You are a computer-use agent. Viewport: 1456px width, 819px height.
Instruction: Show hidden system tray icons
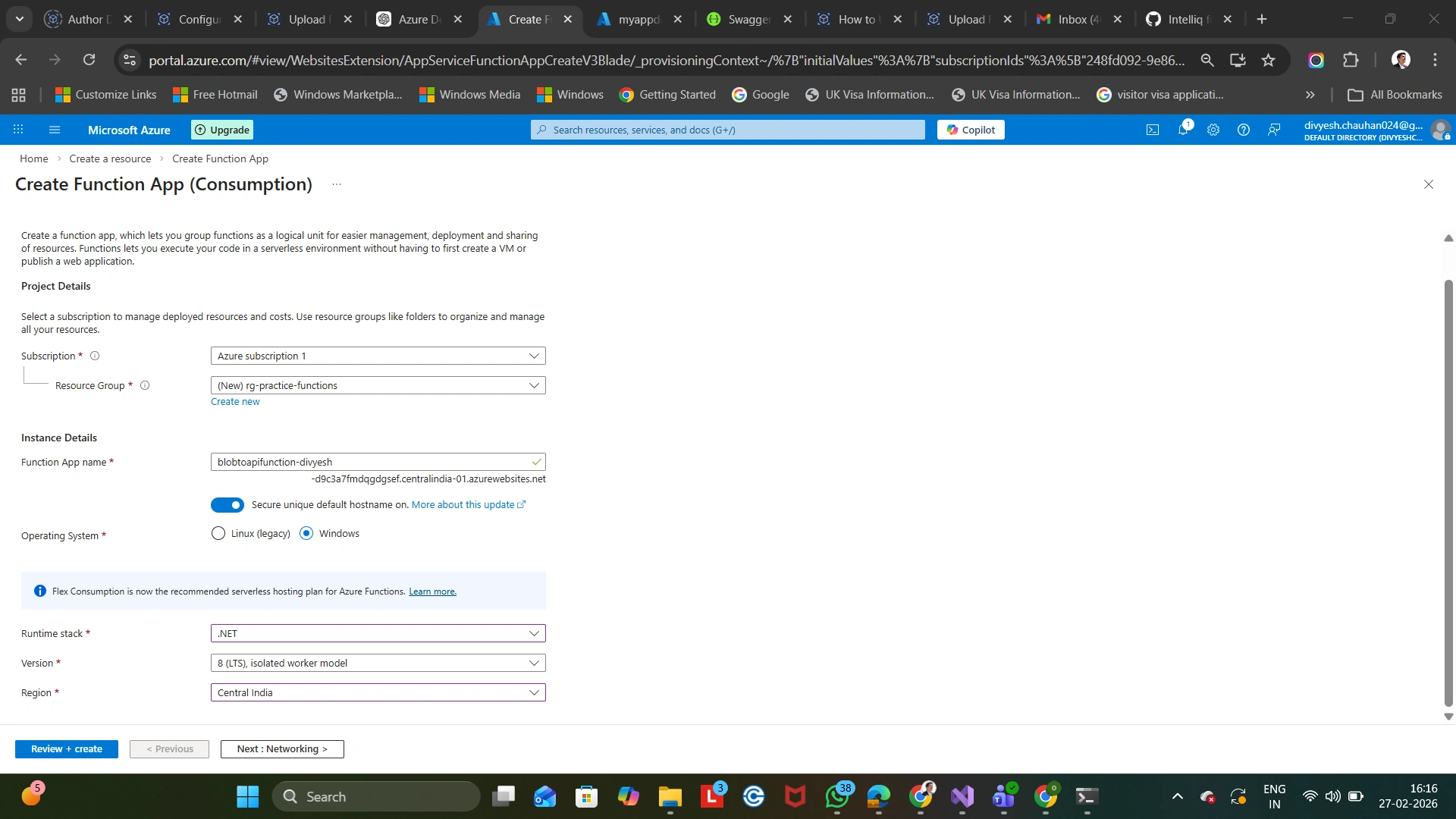pos(1178,796)
